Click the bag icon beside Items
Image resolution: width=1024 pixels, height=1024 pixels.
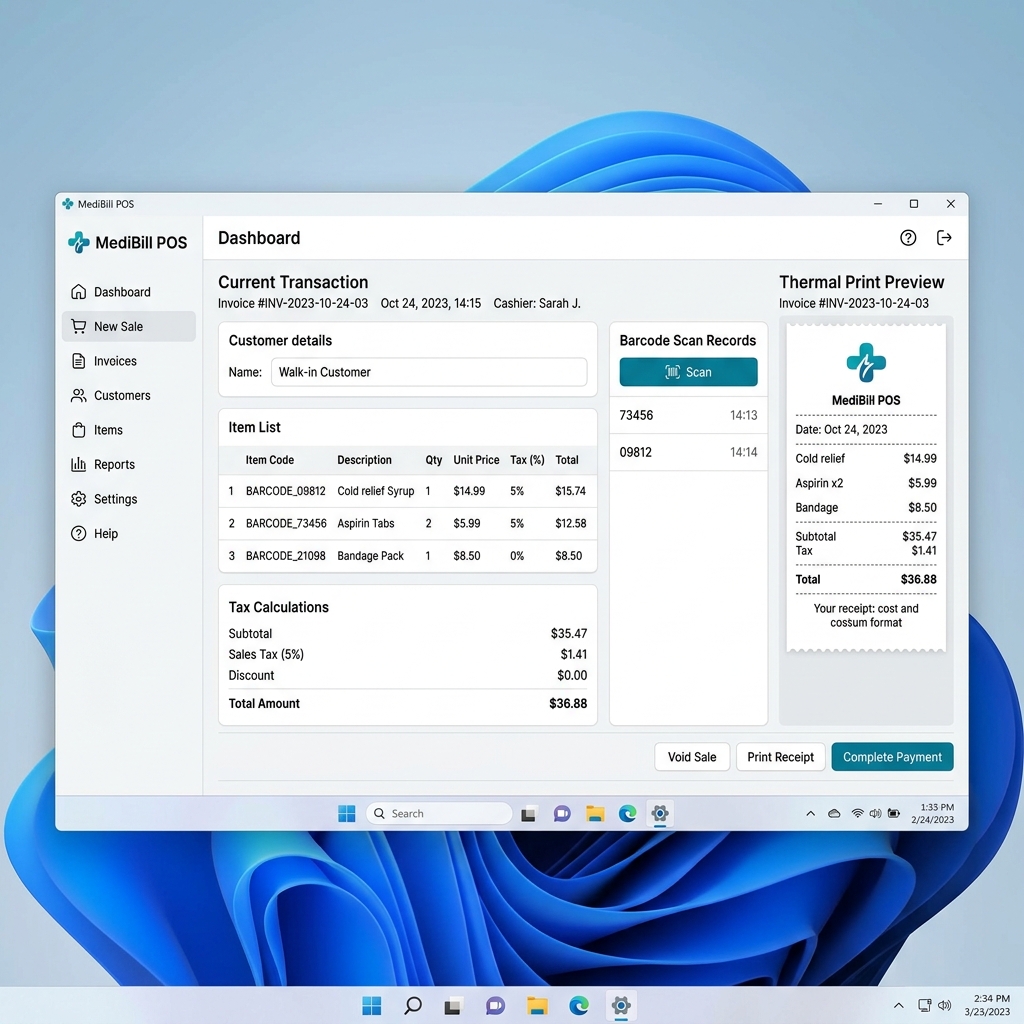pyautogui.click(x=78, y=430)
